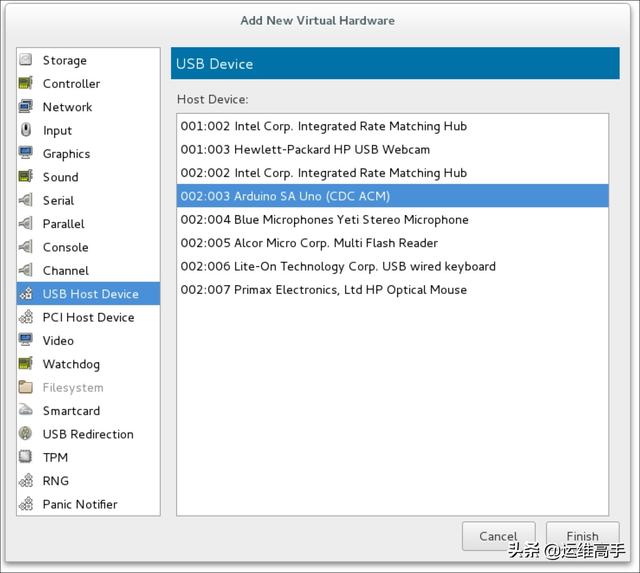
Task: Click the Smartcard reader icon
Action: [26, 410]
